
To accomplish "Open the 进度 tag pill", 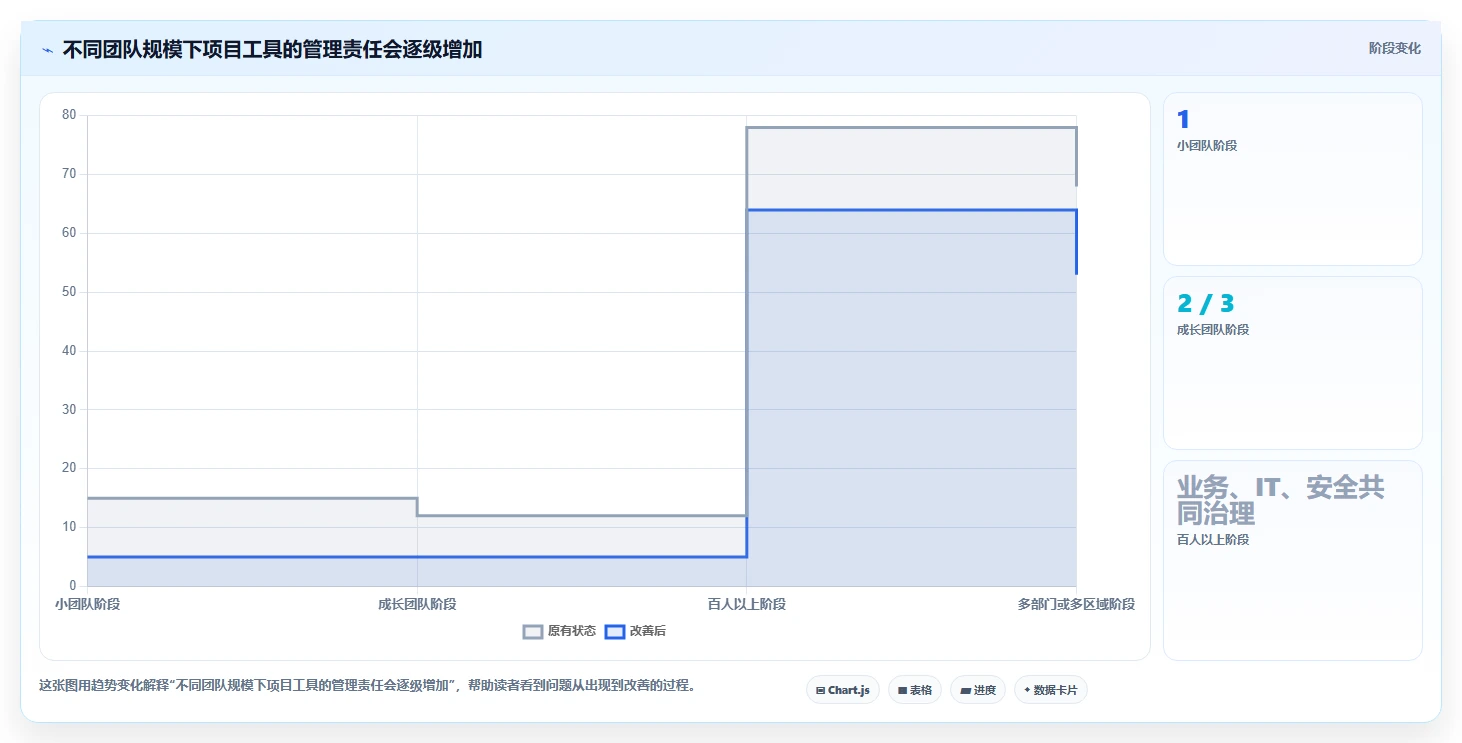I will [x=978, y=690].
